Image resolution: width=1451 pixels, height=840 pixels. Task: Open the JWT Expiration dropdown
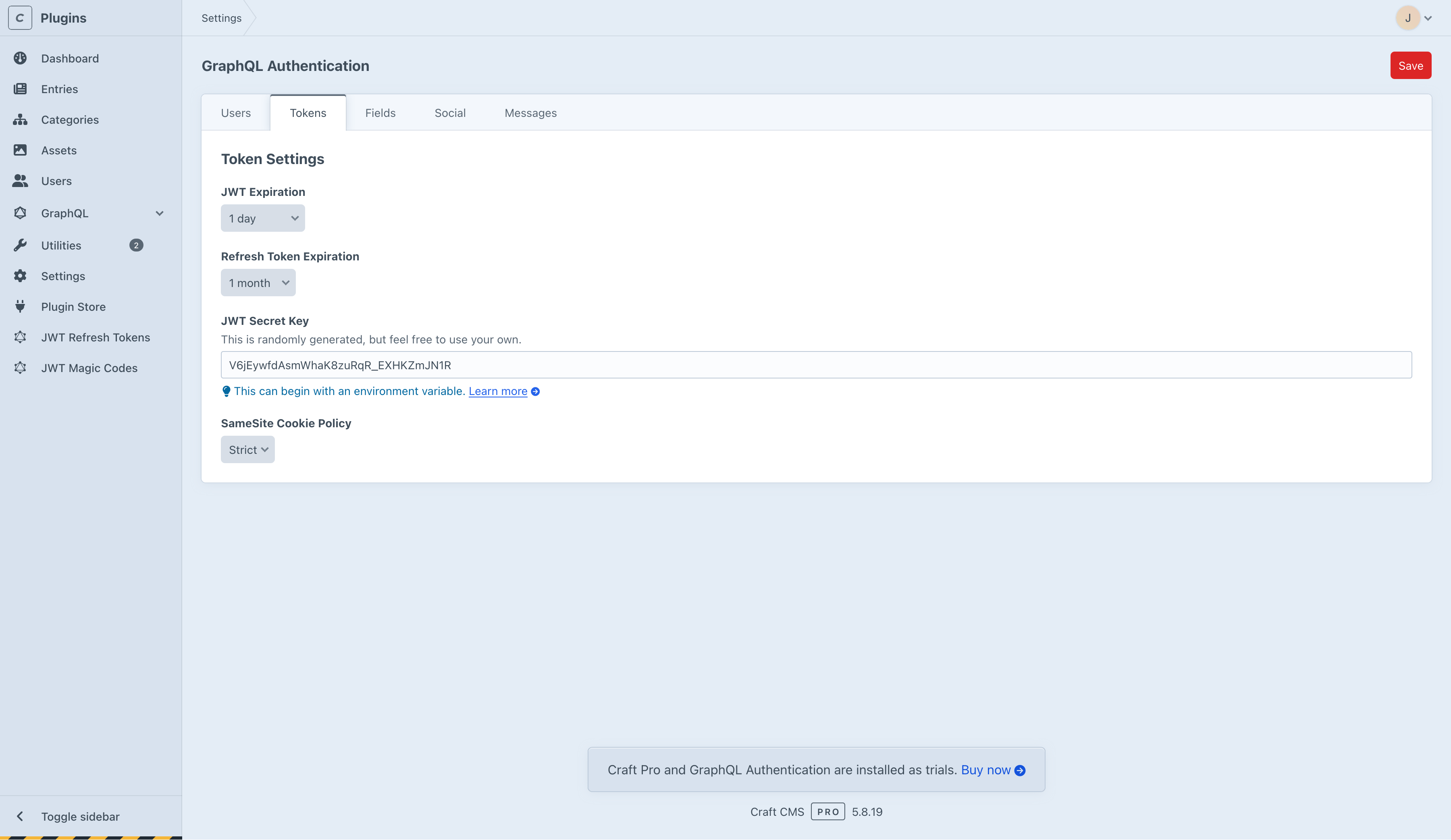[262, 218]
